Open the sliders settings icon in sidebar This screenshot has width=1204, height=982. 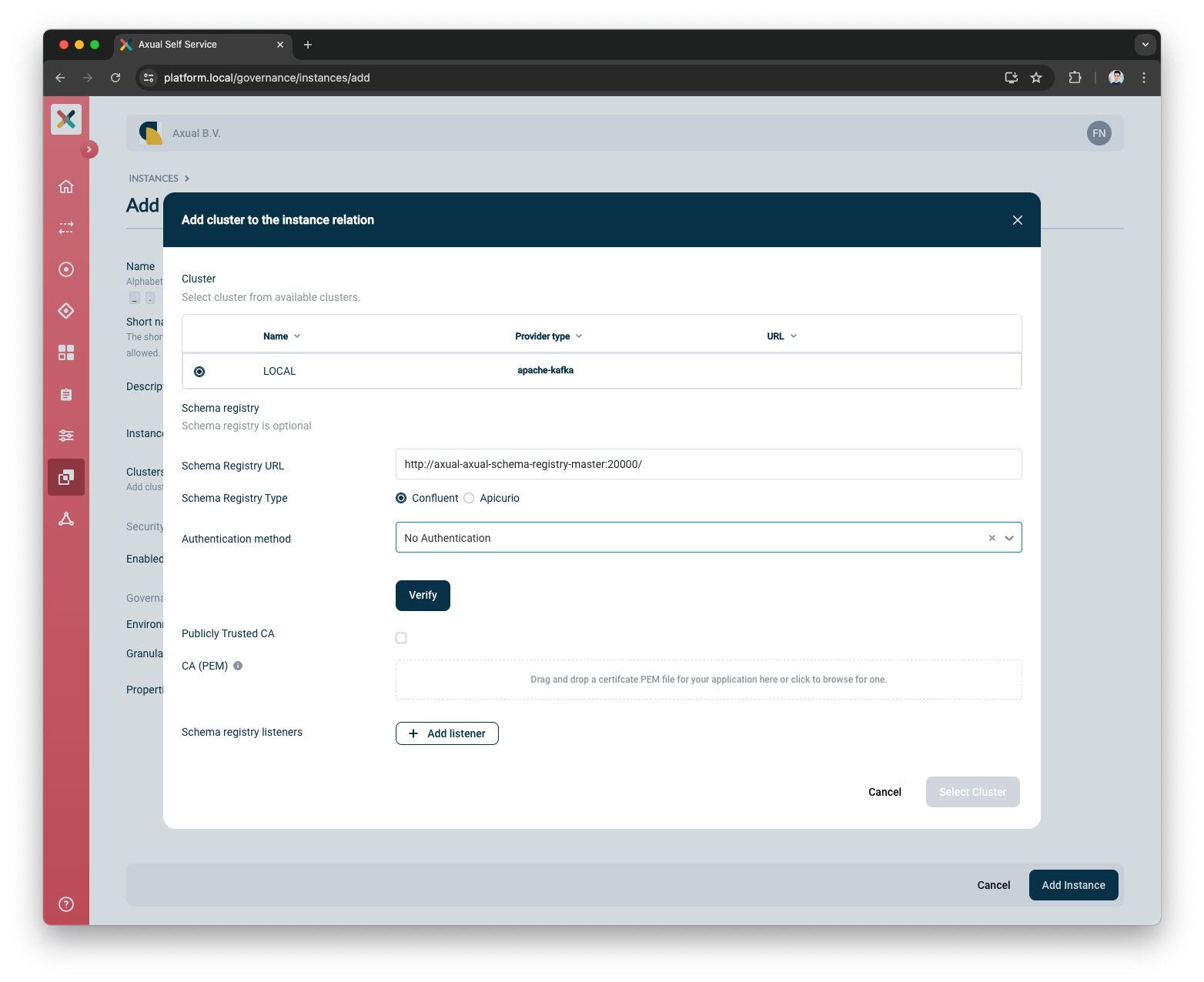[x=66, y=436]
